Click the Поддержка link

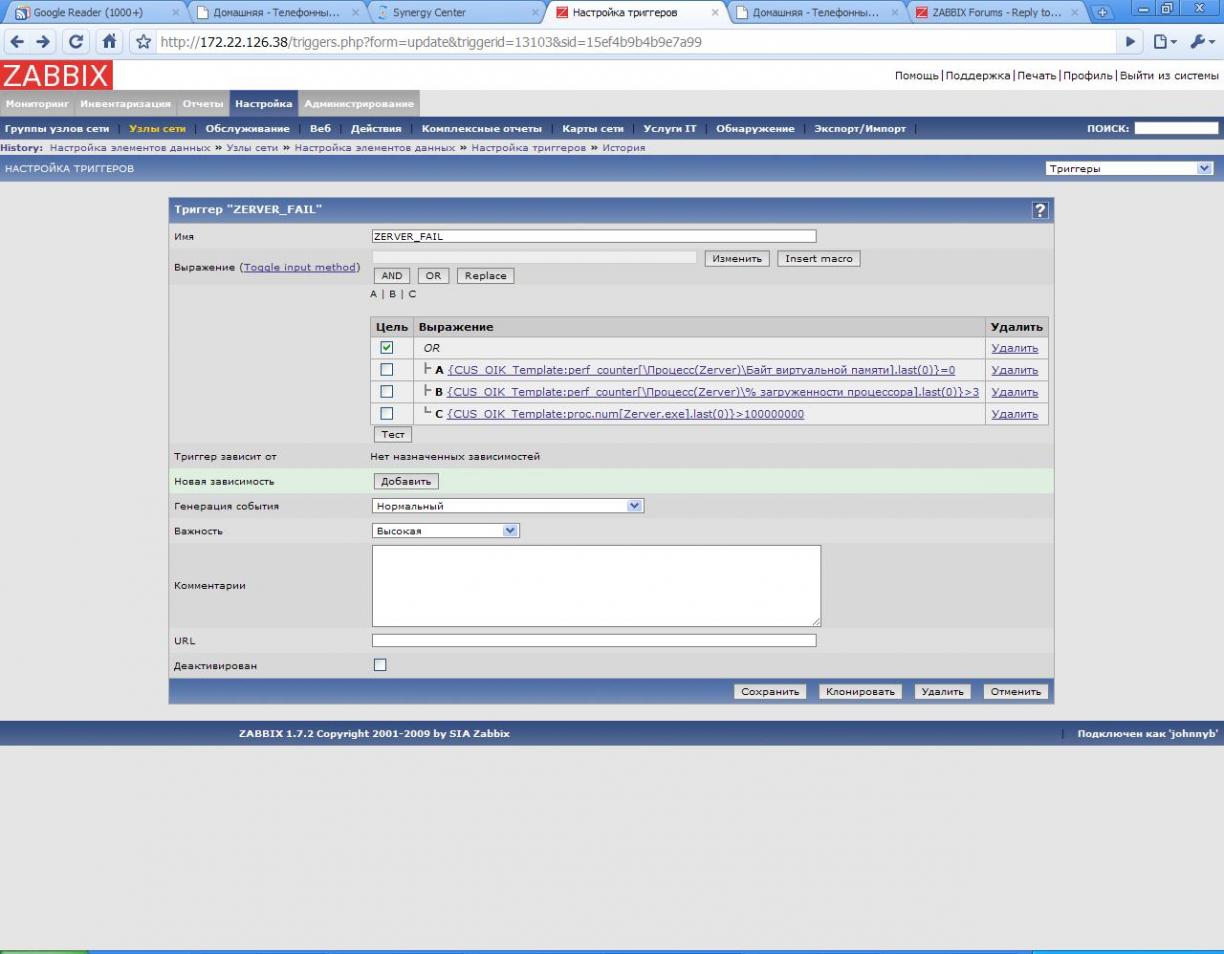coord(977,76)
